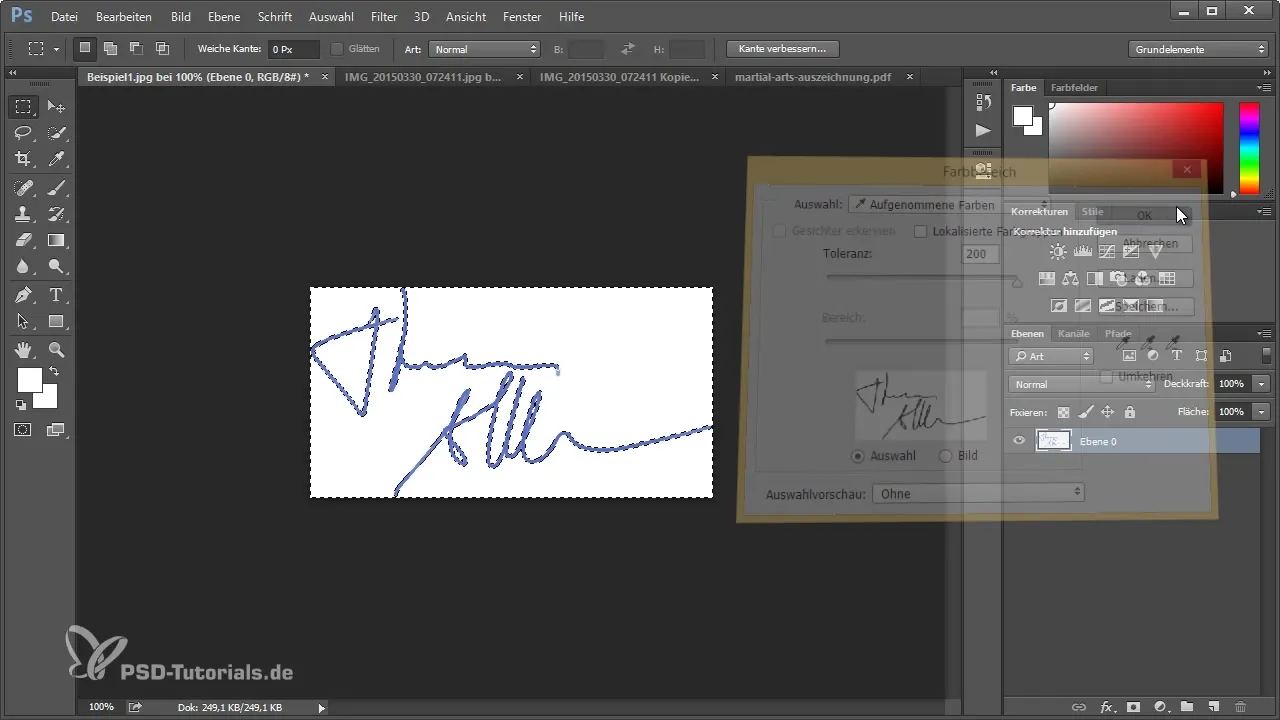Select the Pen tool
The height and width of the screenshot is (720, 1280).
tap(24, 295)
